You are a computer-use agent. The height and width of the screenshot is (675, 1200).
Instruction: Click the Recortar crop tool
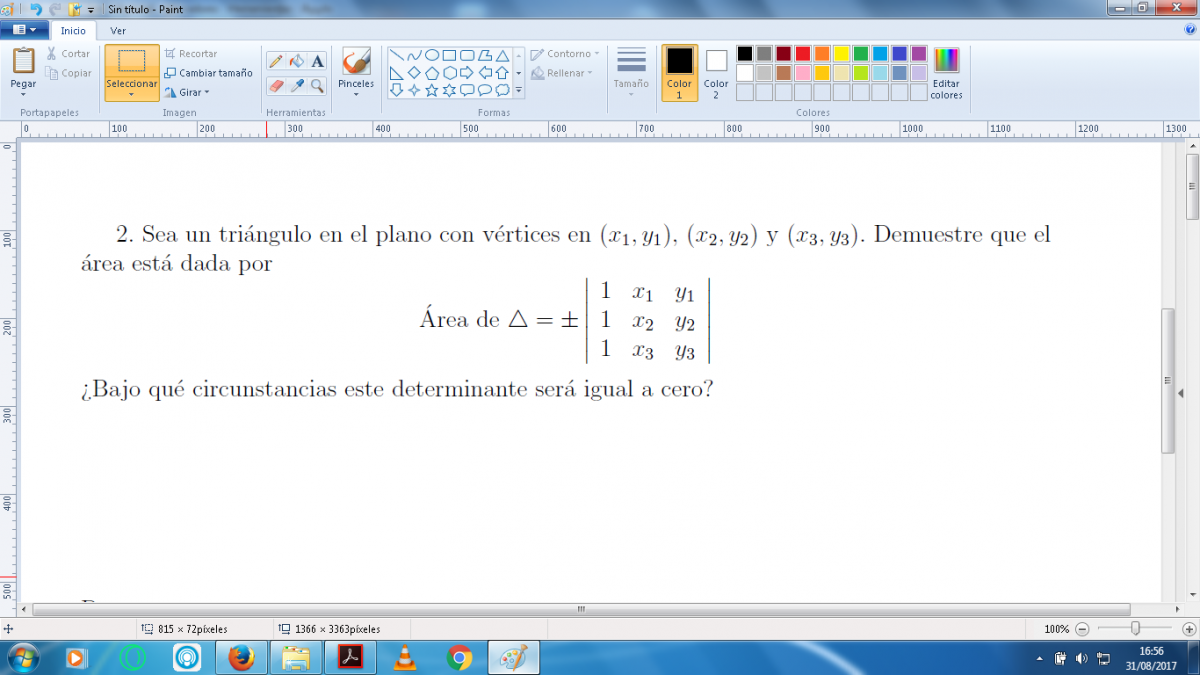click(191, 54)
